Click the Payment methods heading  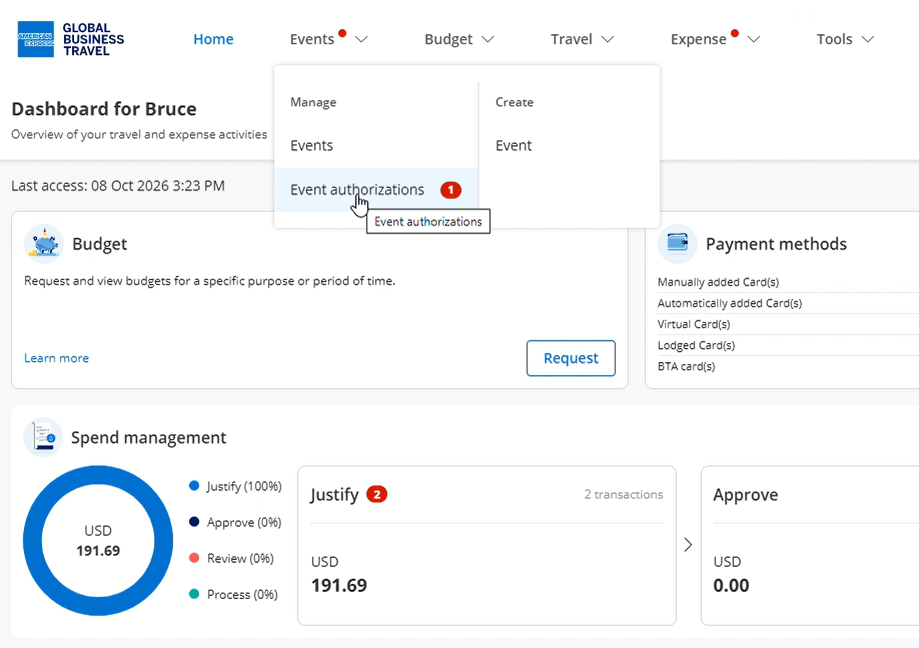point(776,244)
